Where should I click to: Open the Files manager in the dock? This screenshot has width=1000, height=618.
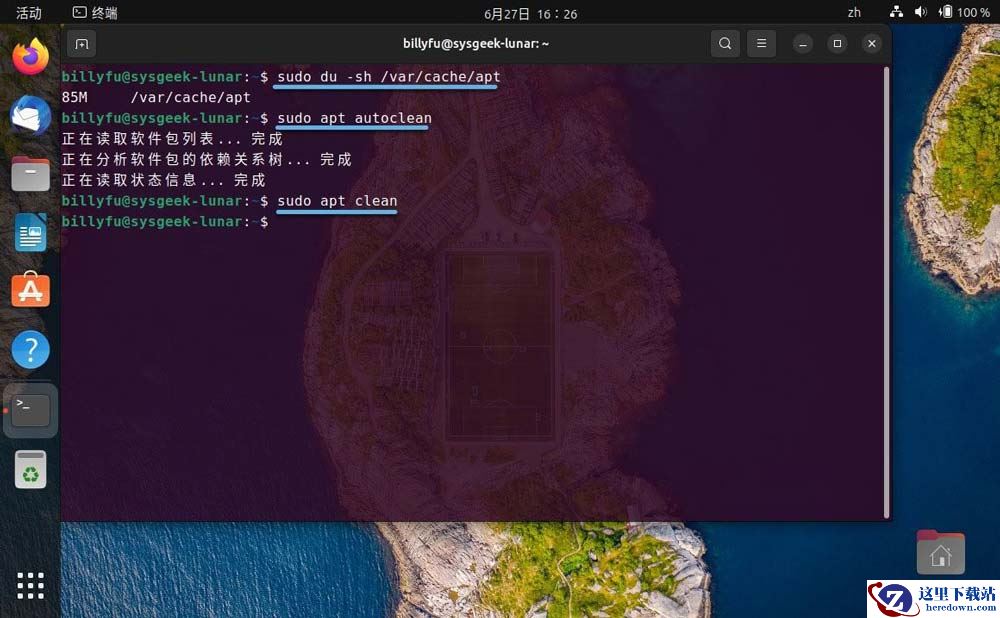tap(31, 173)
